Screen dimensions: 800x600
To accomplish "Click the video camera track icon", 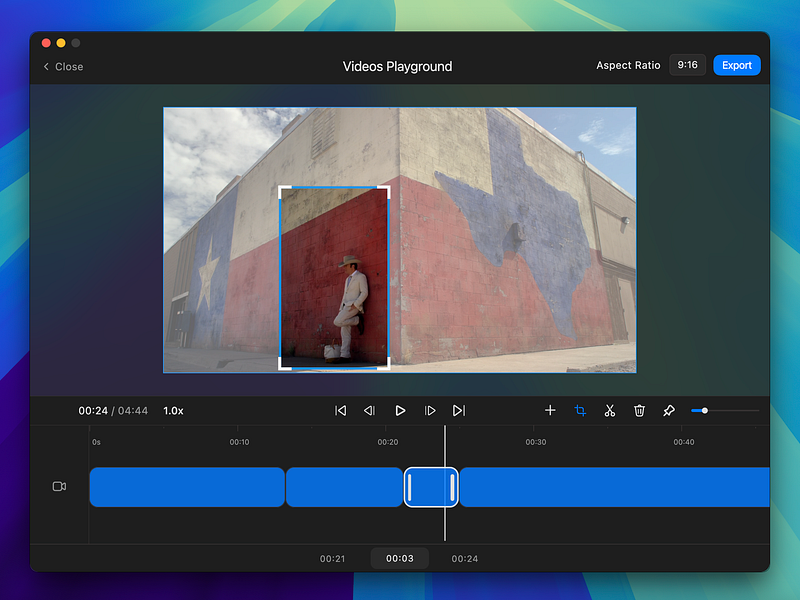I will click(59, 486).
